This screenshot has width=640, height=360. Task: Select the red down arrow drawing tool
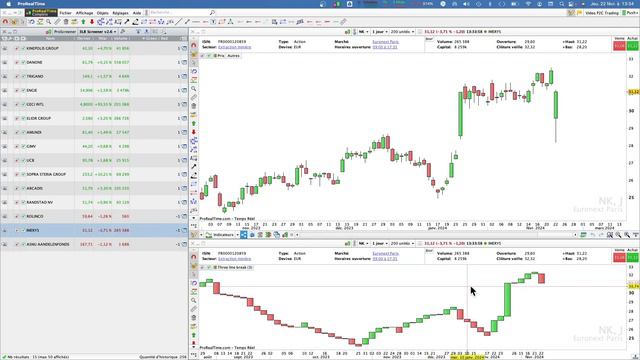[x=92, y=22]
